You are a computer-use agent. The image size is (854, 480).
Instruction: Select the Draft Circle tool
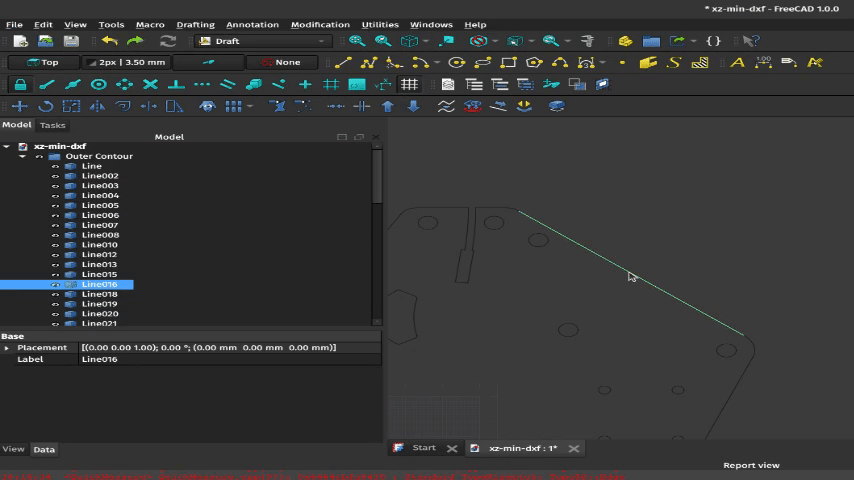click(456, 63)
